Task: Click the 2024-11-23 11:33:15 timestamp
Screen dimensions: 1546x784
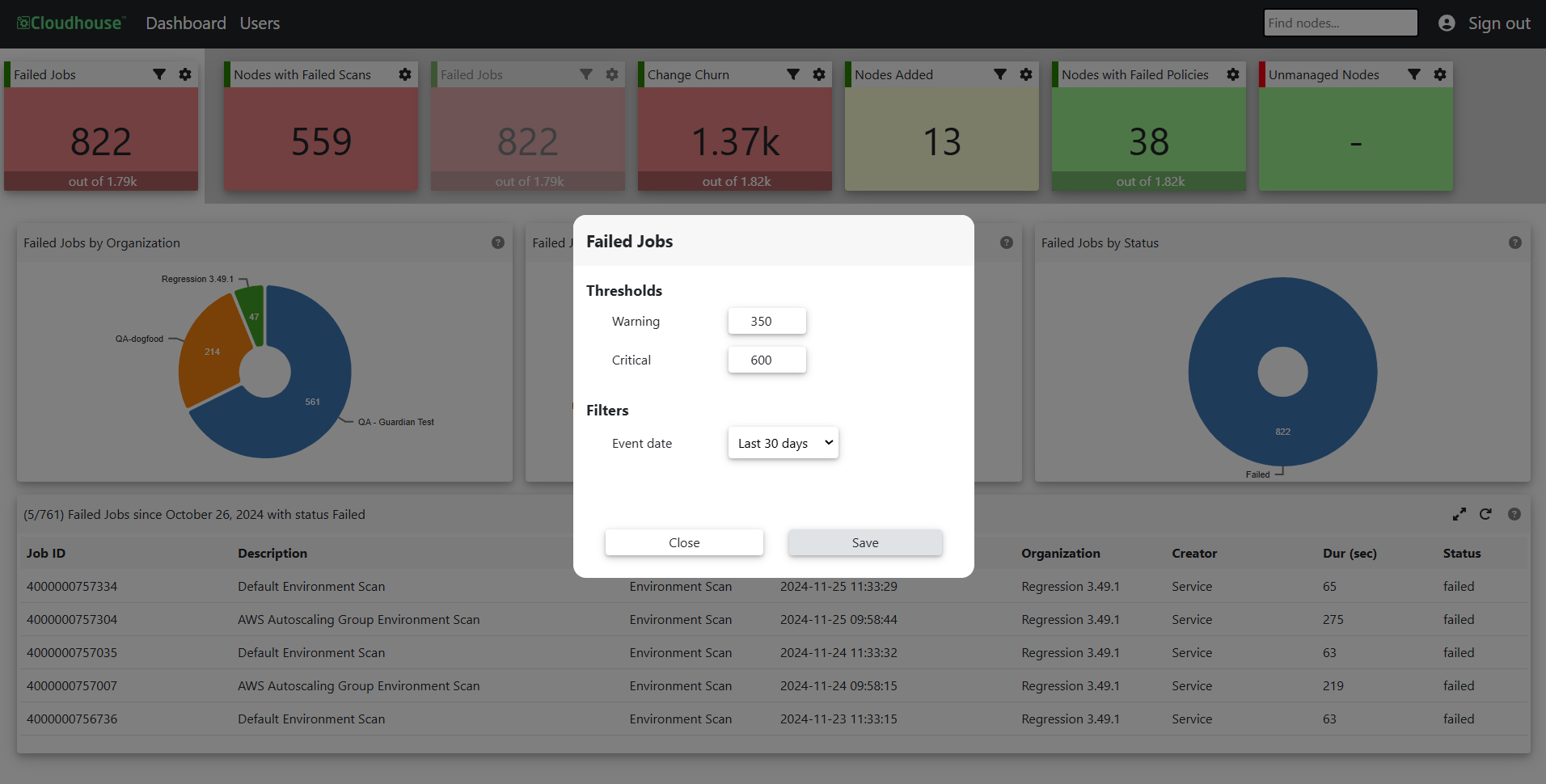Action: click(x=838, y=719)
